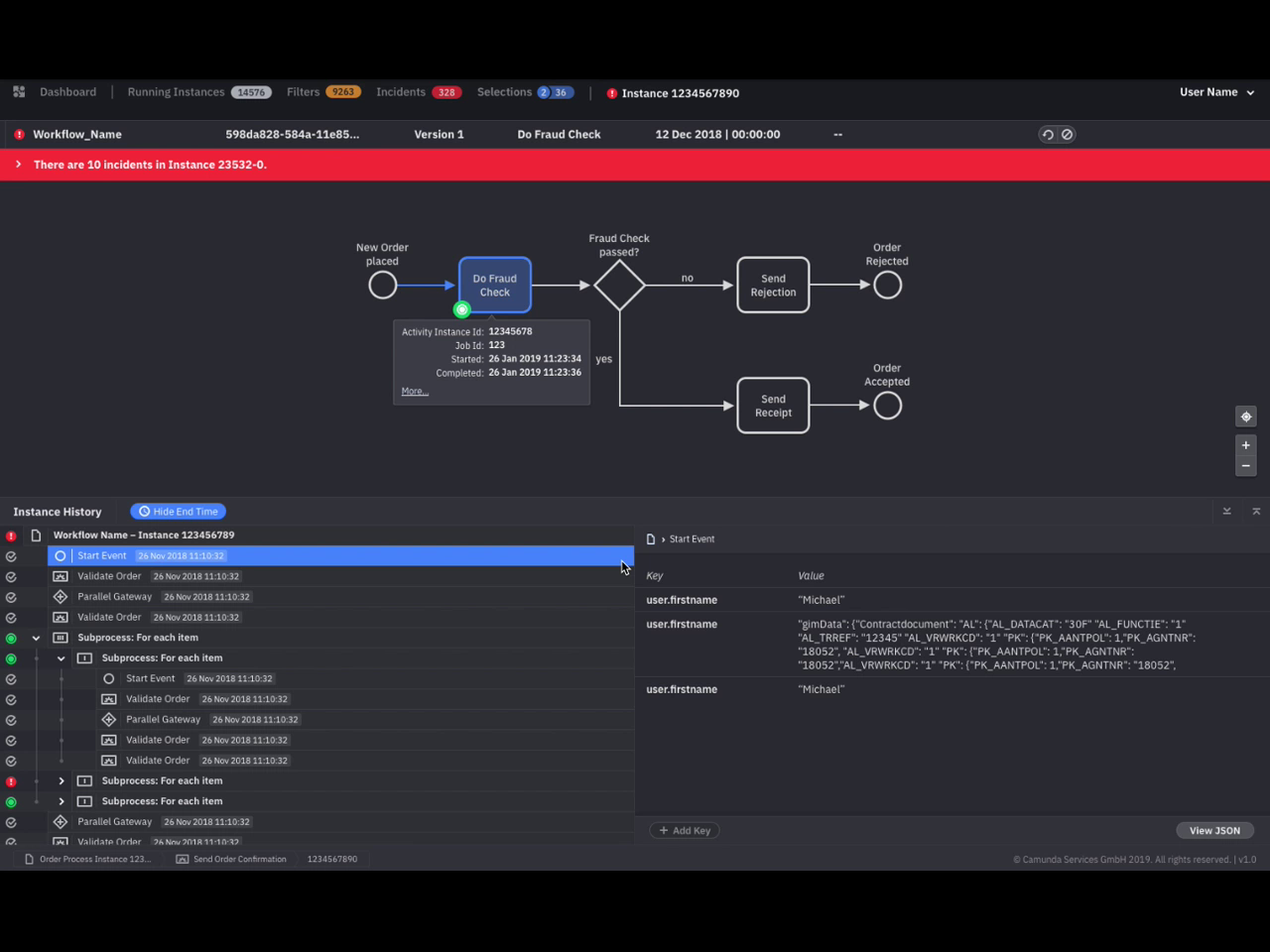Collapse the bottom panel with down-arrow icon
This screenshot has width=1270, height=952.
tap(1227, 512)
